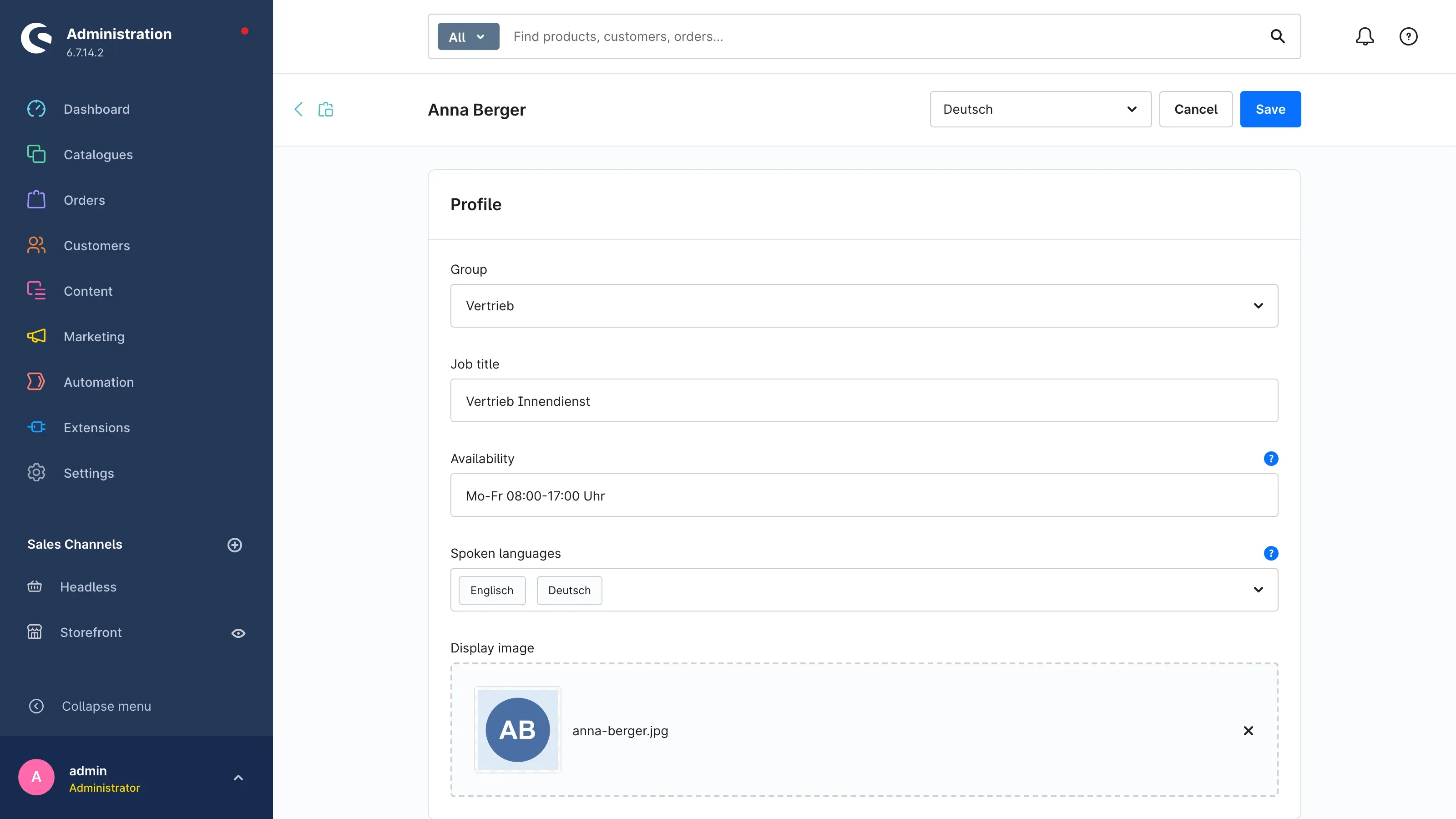Add a new sales channel plus icon
The image size is (1456, 819).
pos(235,545)
